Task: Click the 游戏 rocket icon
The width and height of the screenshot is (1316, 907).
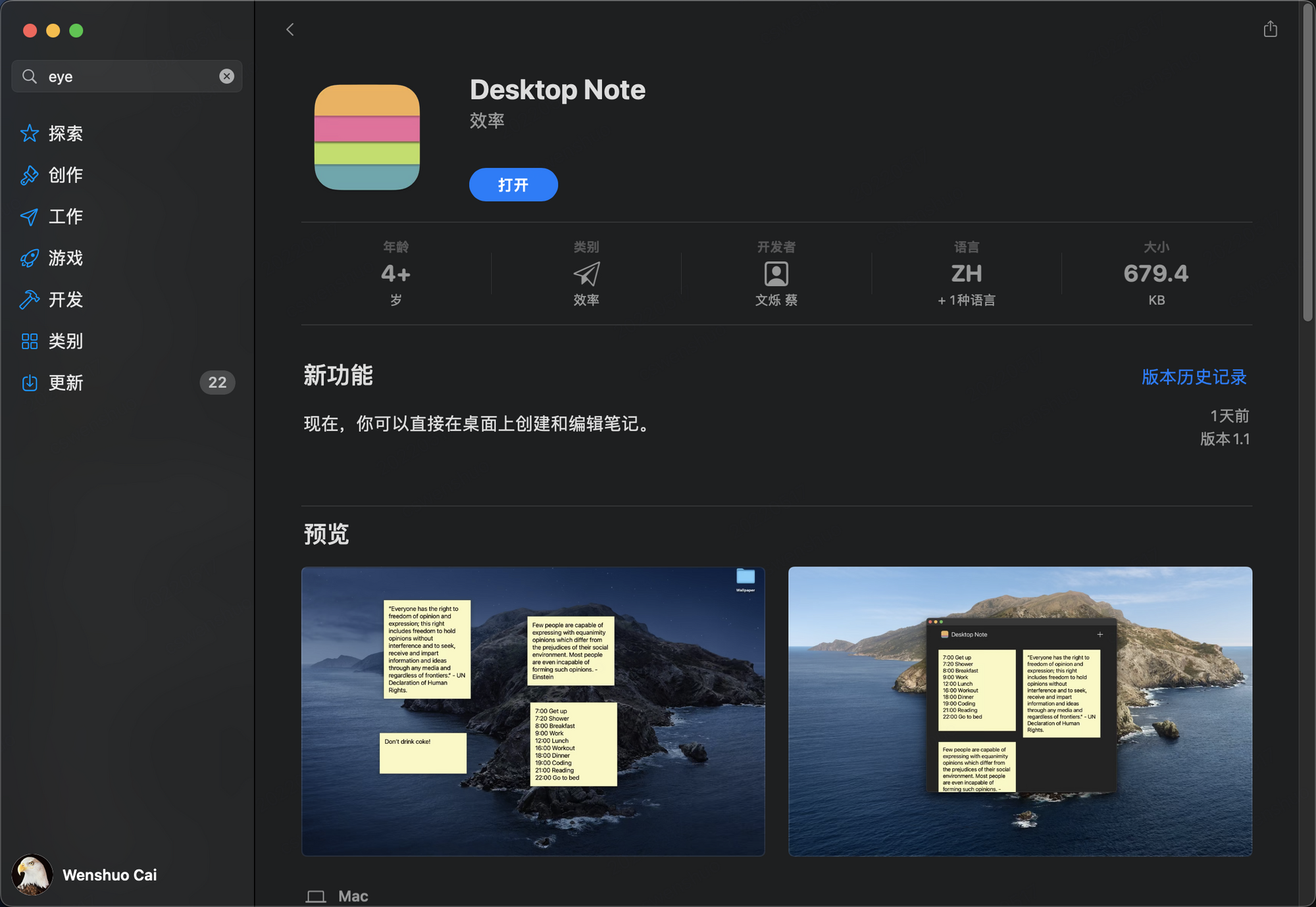Action: tap(30, 258)
